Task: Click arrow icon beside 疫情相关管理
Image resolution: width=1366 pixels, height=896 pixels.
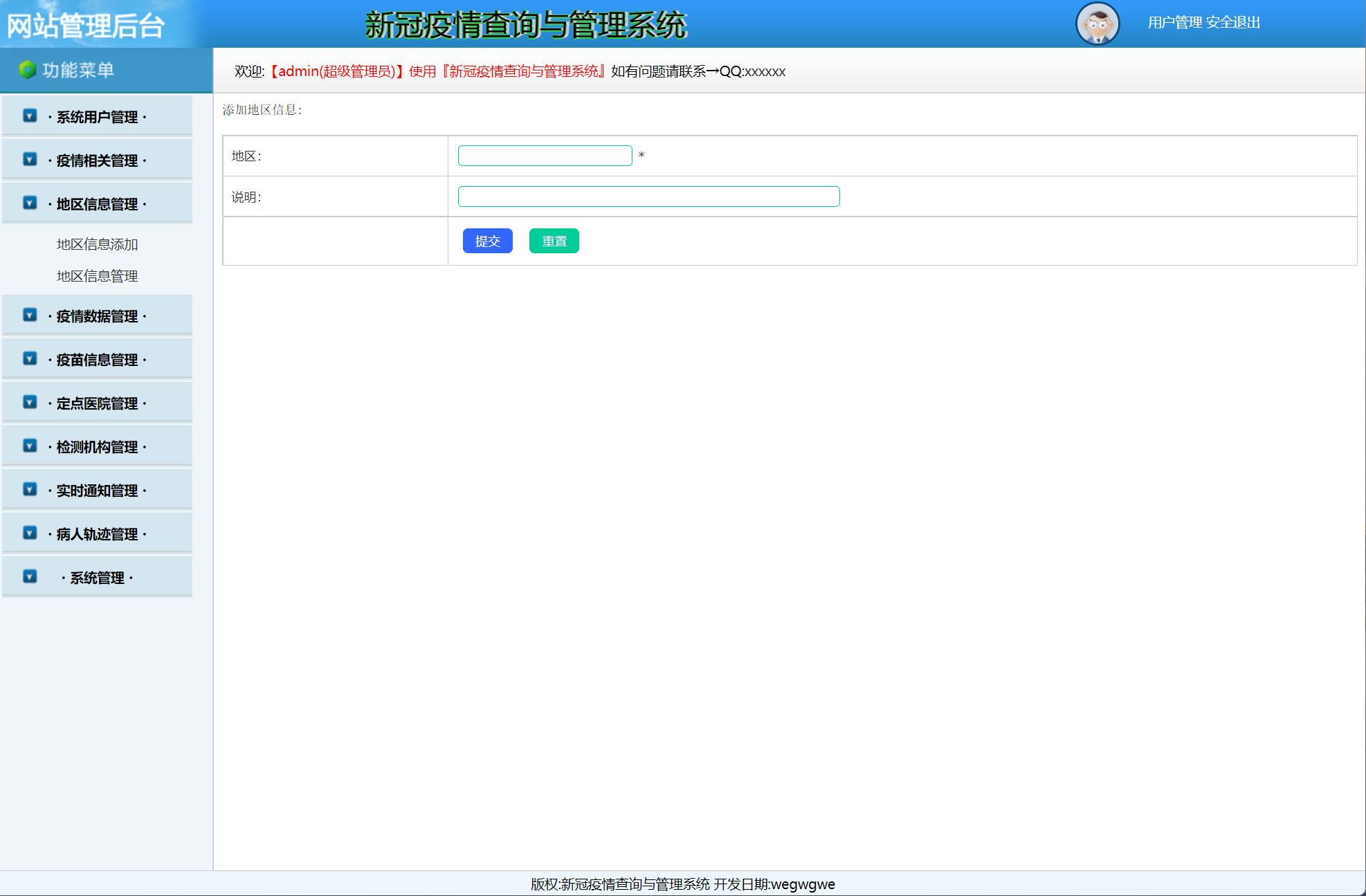Action: pos(30,159)
